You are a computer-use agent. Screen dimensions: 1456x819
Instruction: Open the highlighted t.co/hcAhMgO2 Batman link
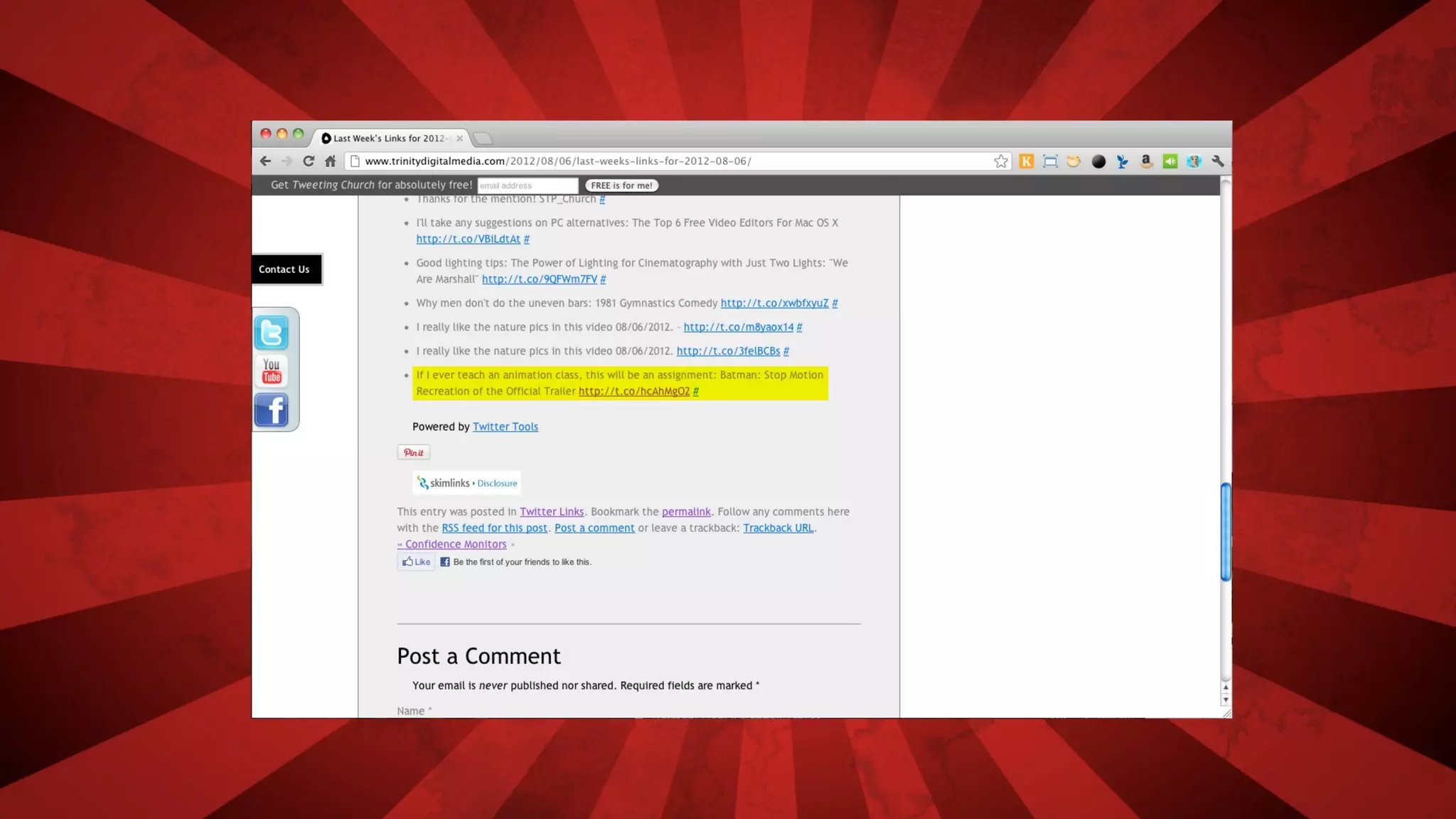coord(634,392)
